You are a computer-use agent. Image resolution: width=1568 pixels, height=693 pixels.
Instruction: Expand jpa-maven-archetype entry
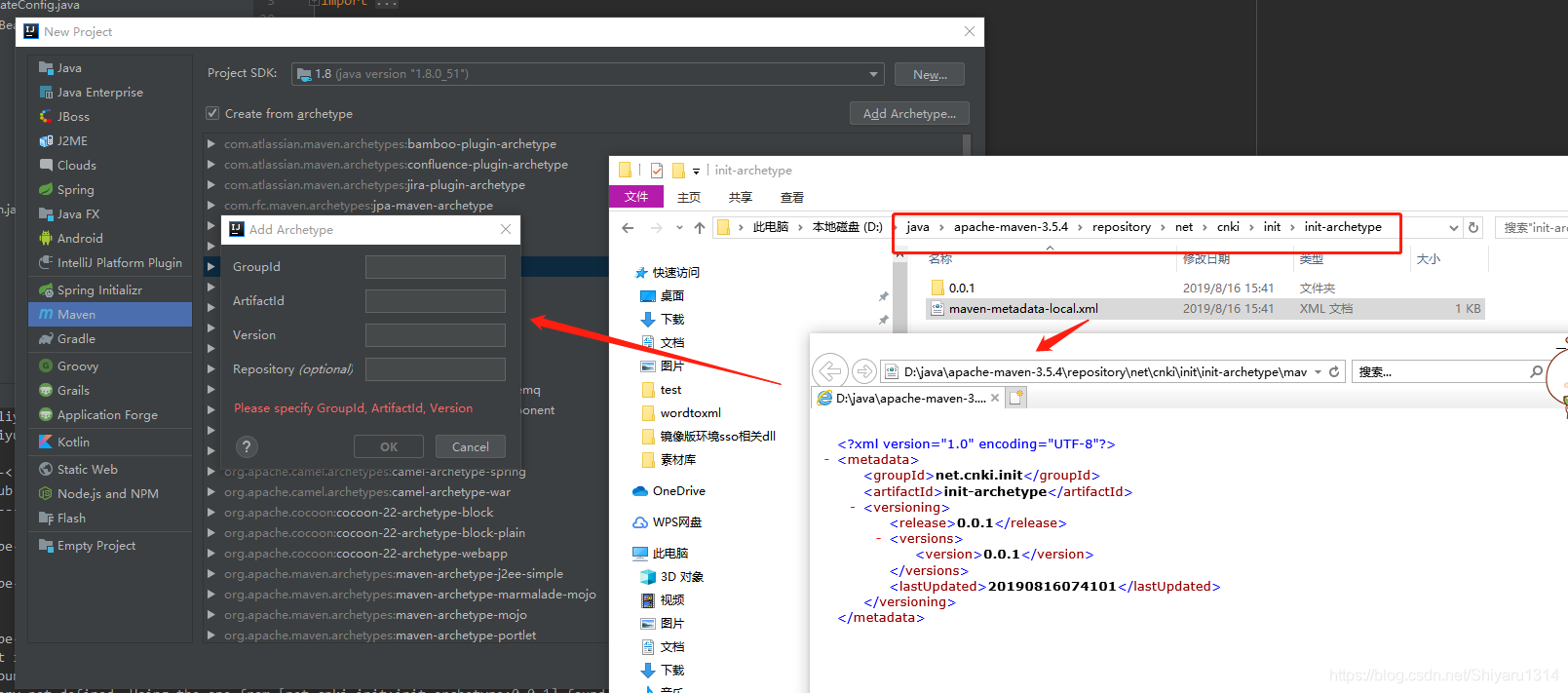coord(211,205)
